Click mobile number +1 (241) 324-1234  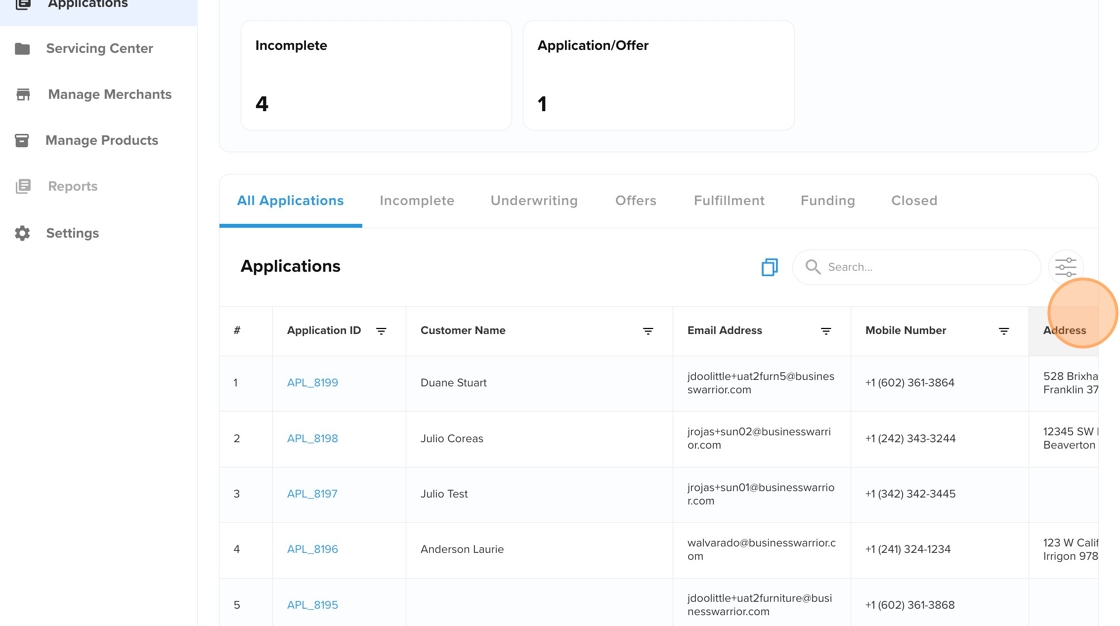point(908,550)
